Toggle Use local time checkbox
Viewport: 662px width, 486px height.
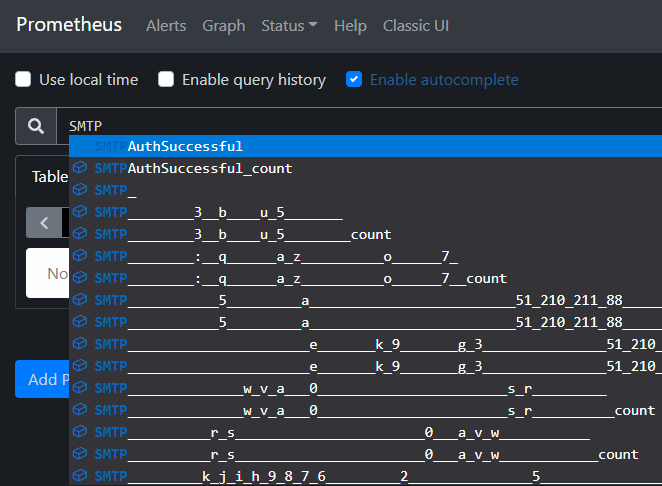[x=23, y=79]
